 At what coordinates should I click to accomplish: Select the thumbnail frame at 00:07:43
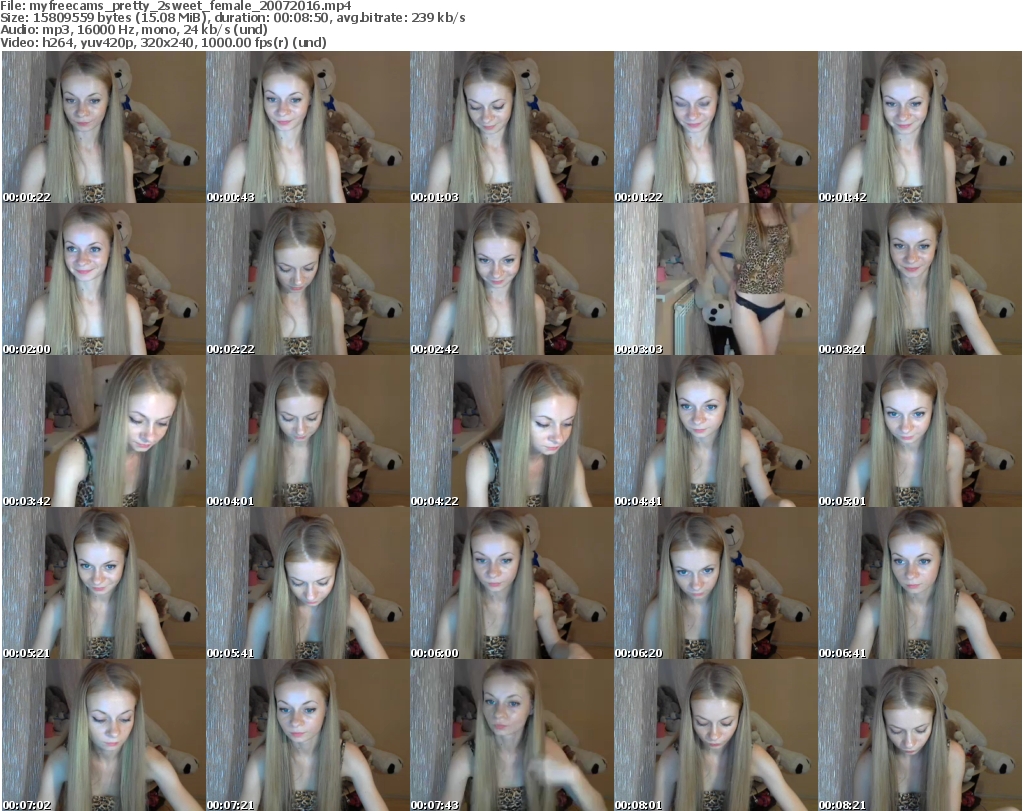(x=511, y=735)
